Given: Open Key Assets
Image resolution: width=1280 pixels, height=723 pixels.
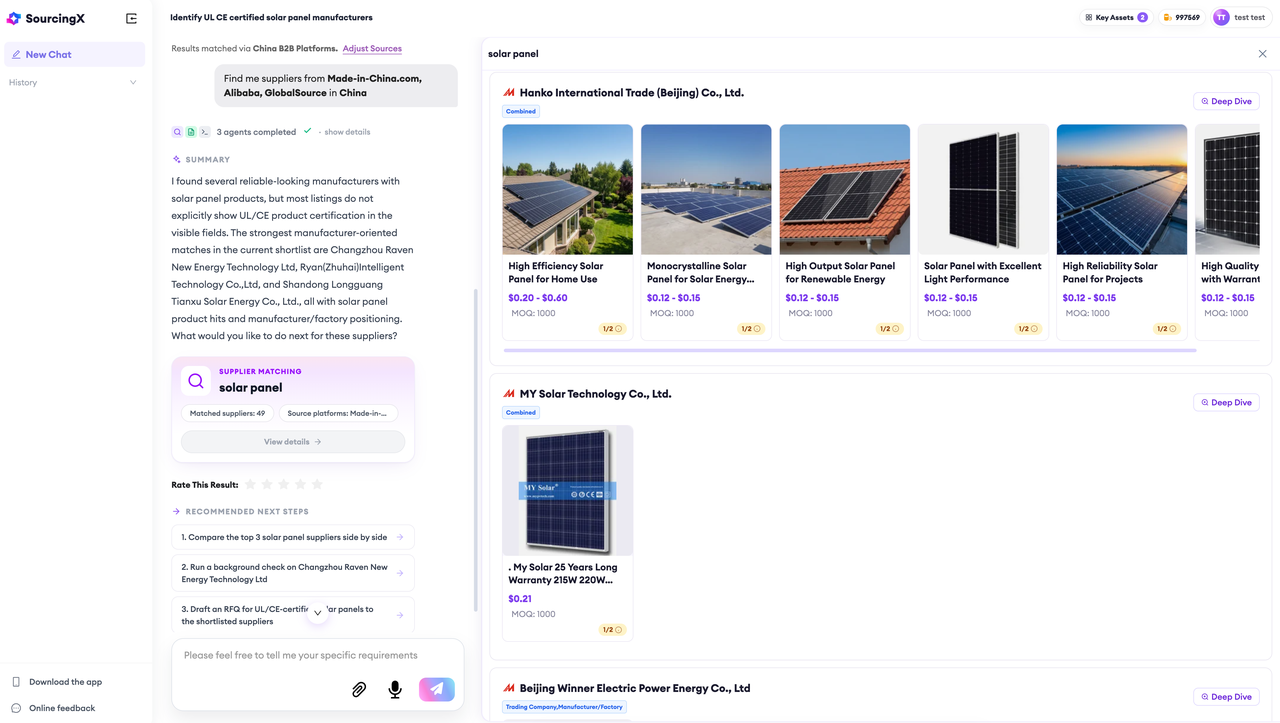Looking at the screenshot, I should 1116,17.
